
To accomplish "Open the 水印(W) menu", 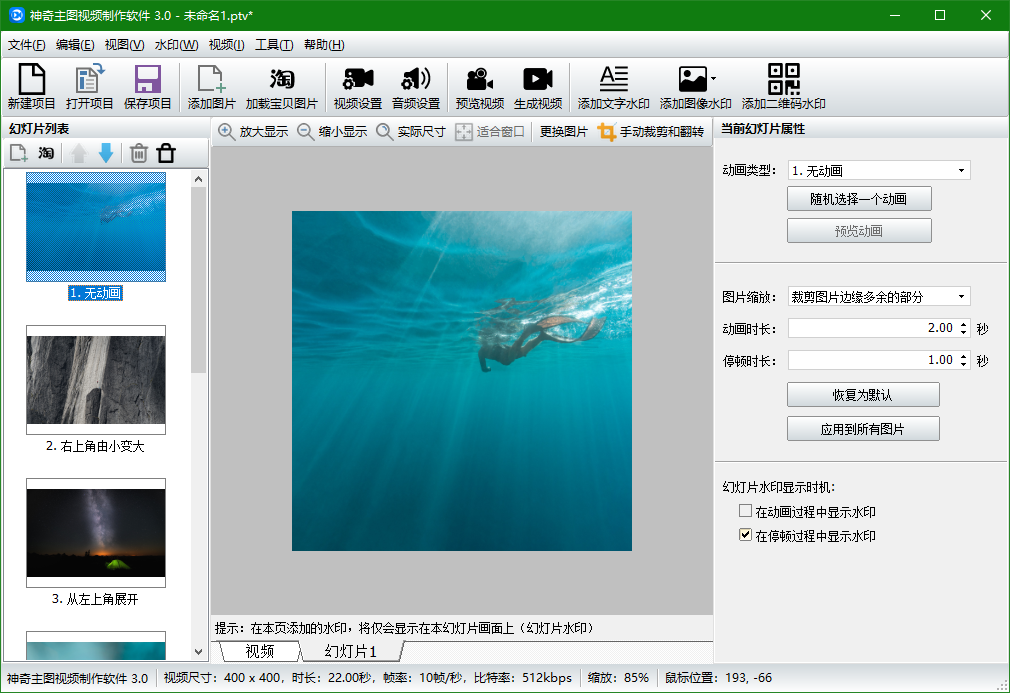I will click(x=176, y=45).
